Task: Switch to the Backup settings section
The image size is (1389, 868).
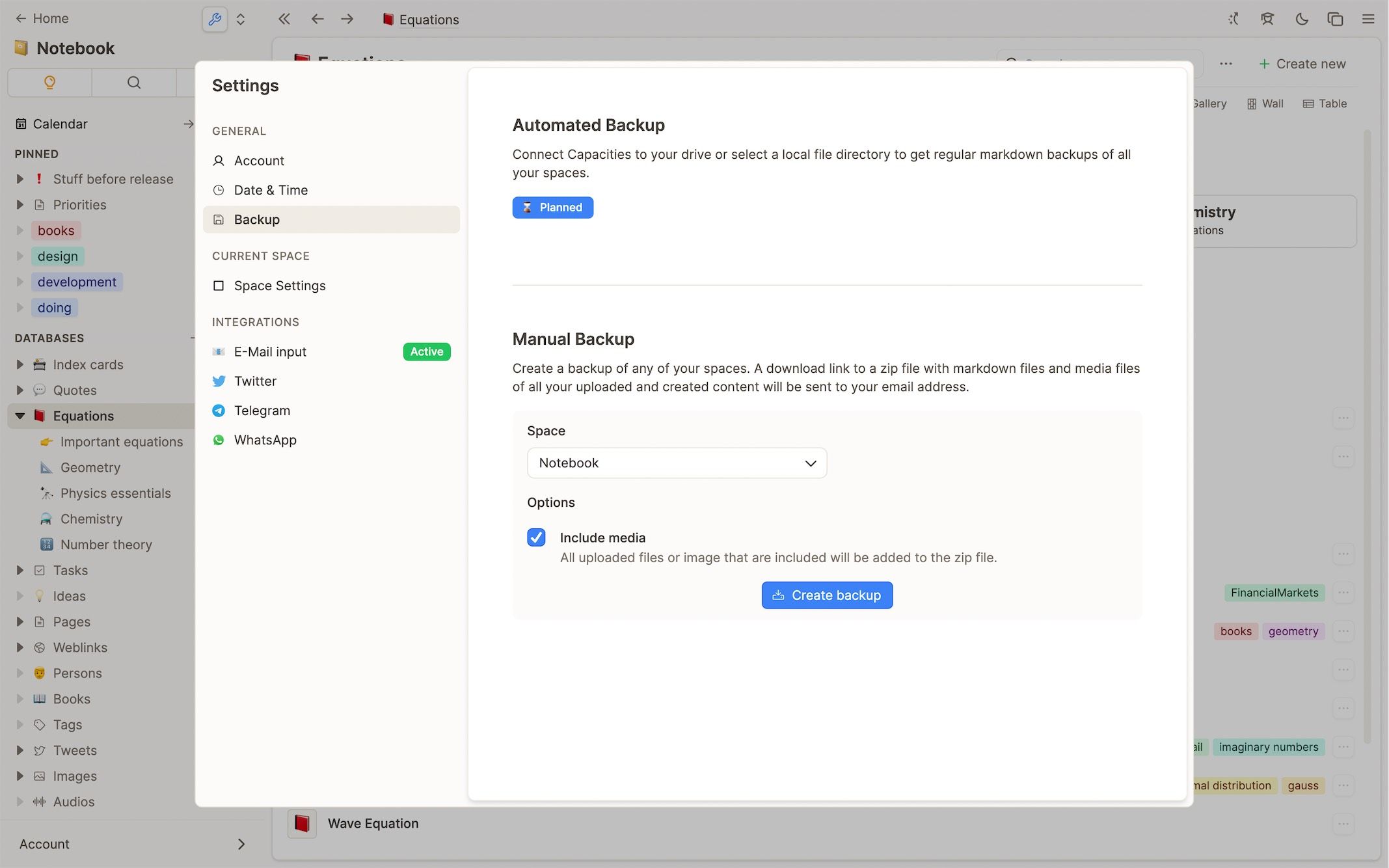Action: 257,219
